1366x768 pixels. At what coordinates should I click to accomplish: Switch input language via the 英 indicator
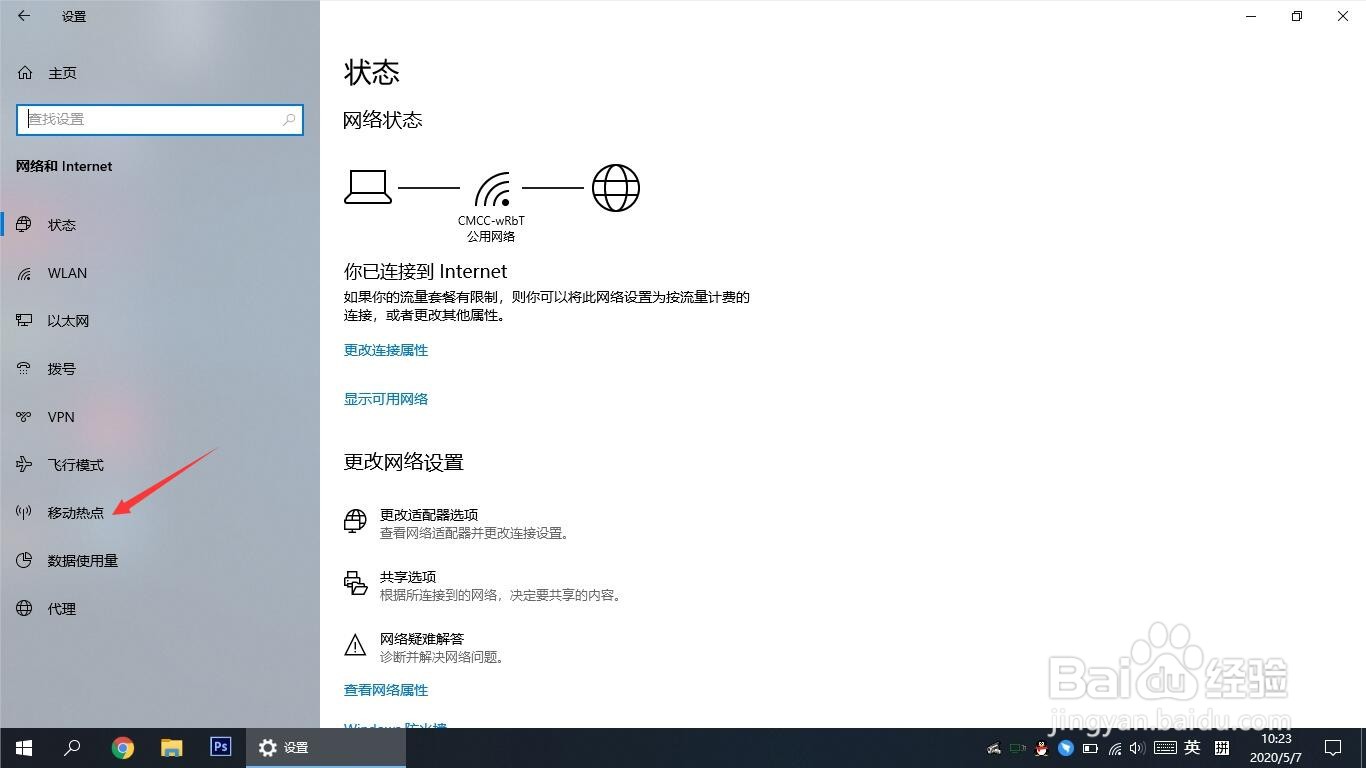tap(1192, 747)
